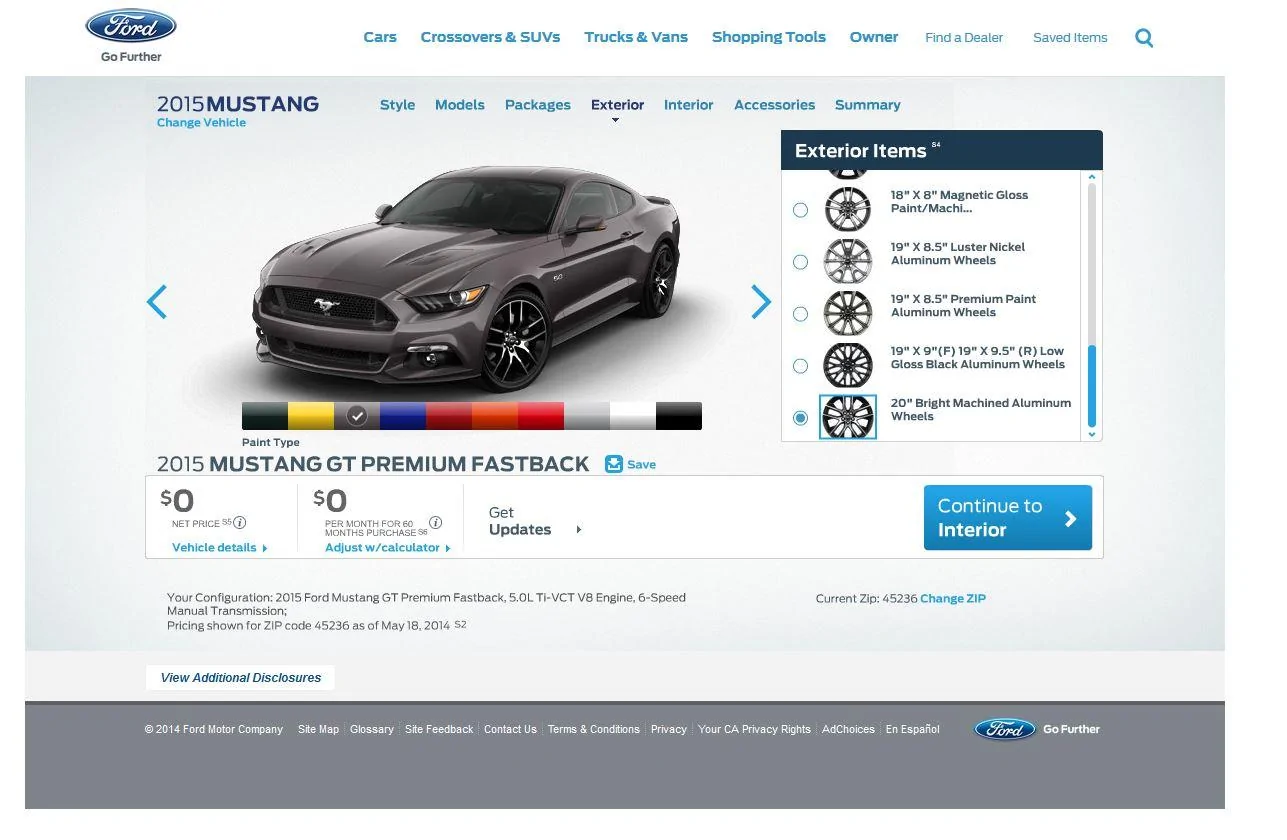Click the Adjust w/calculator arrow
1287x840 pixels.
point(448,548)
